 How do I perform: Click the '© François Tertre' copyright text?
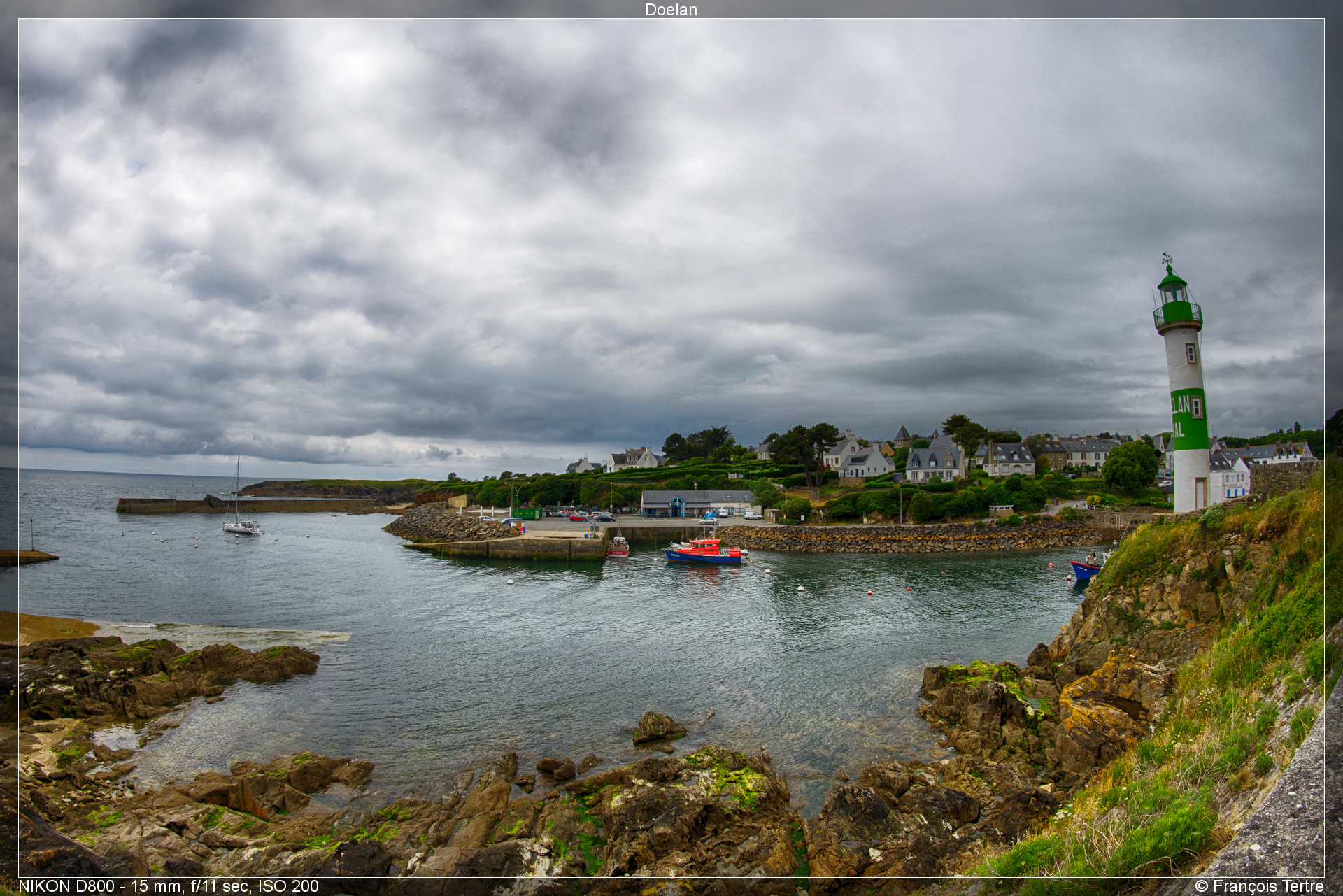tap(1259, 886)
